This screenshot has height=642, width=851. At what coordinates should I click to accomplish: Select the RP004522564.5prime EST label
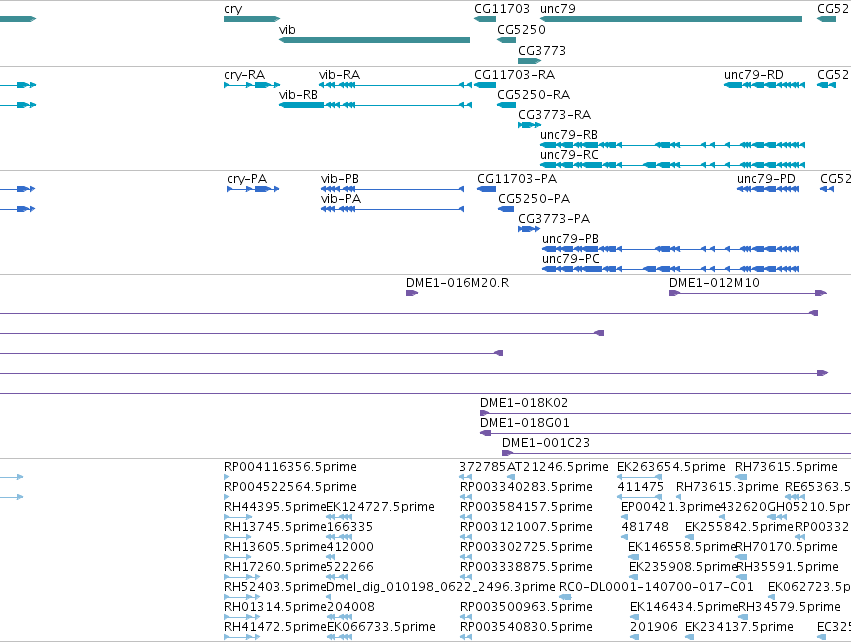point(290,487)
